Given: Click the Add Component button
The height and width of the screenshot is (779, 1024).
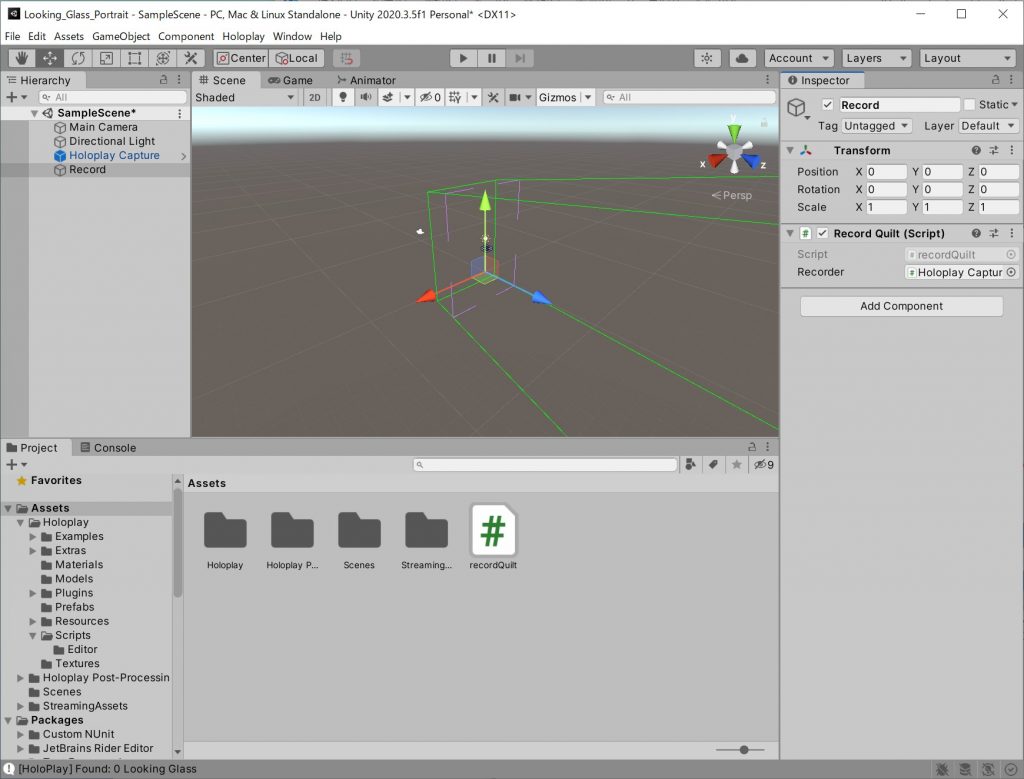Looking at the screenshot, I should click(901, 306).
